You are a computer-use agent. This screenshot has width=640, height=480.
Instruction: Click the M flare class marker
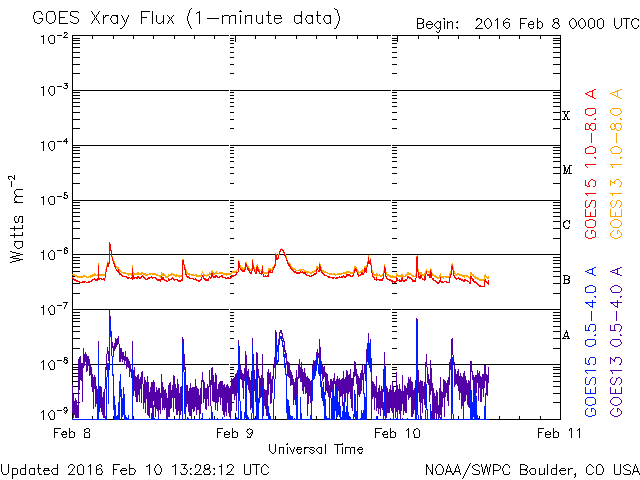pos(567,170)
